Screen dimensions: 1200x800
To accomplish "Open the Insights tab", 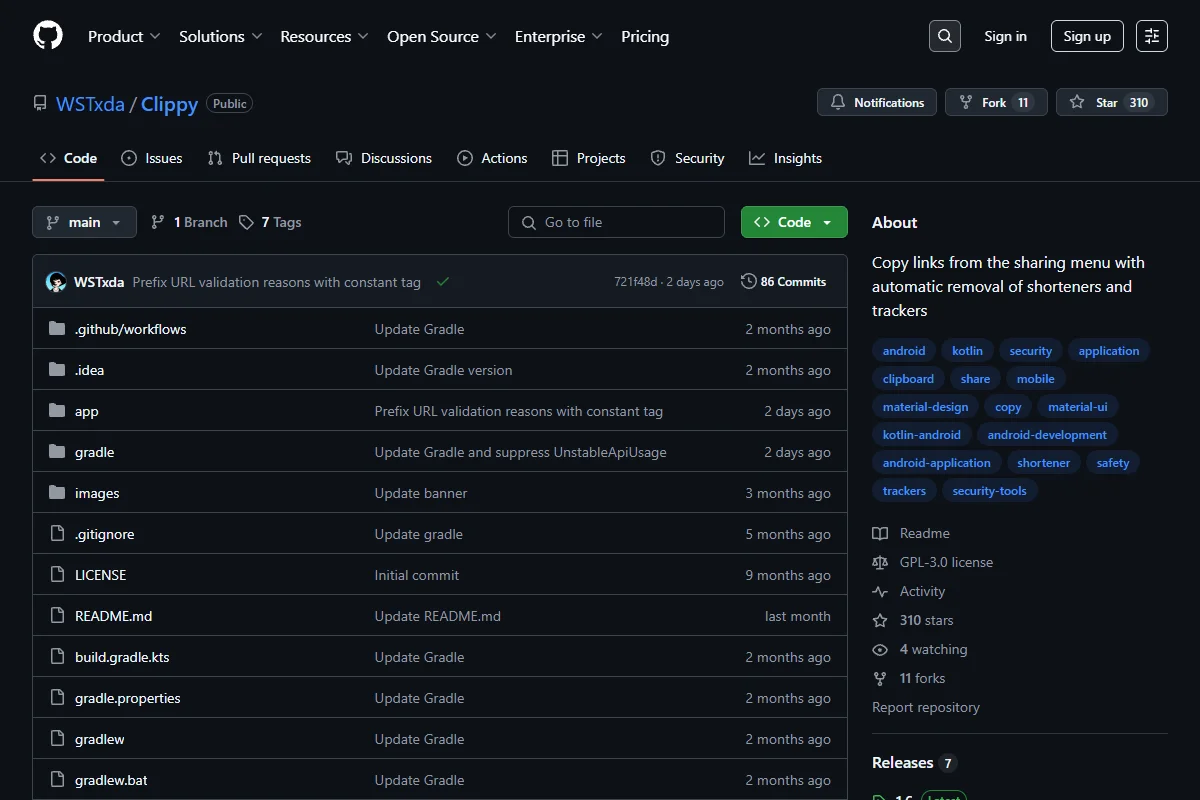I will [x=786, y=158].
